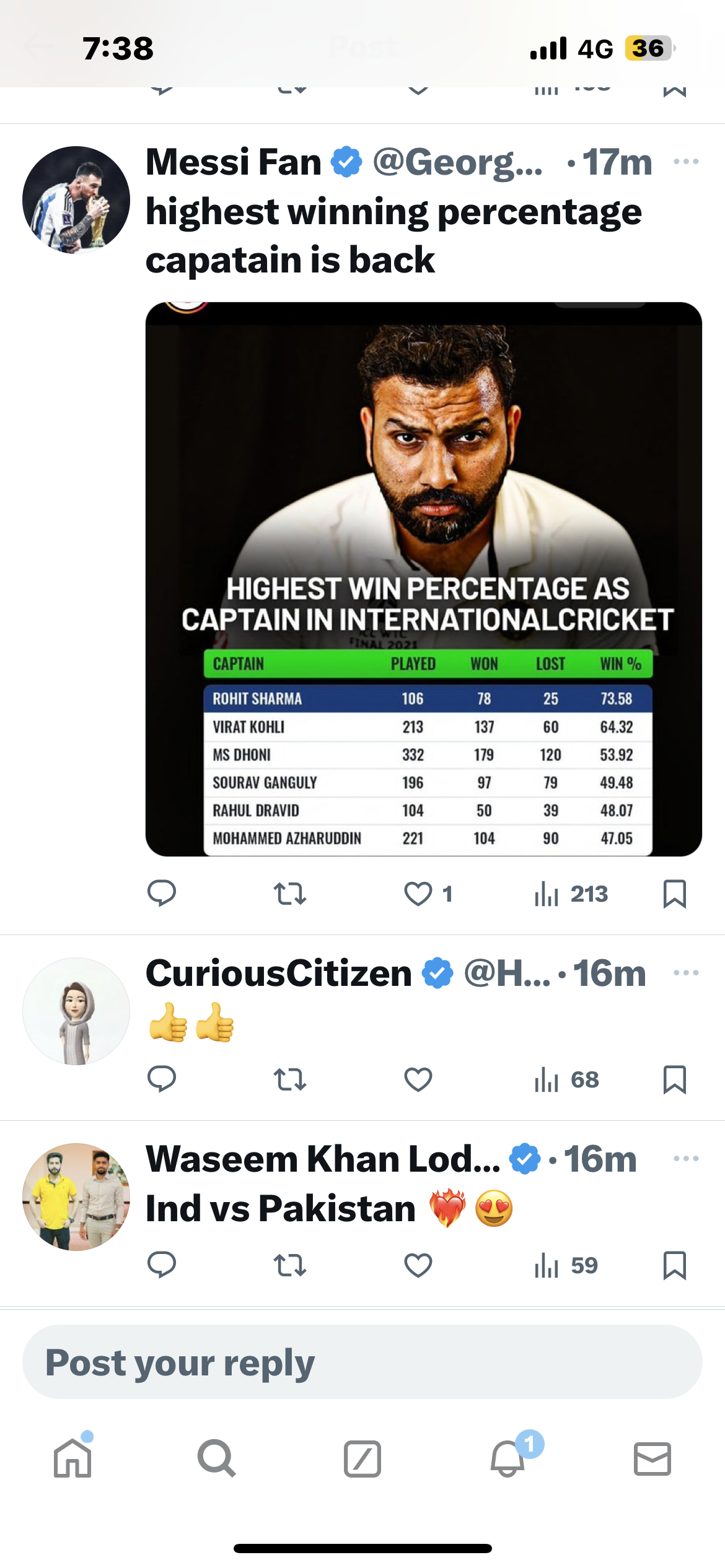725x1568 pixels.
Task: Open the Search tab
Action: 216,1458
